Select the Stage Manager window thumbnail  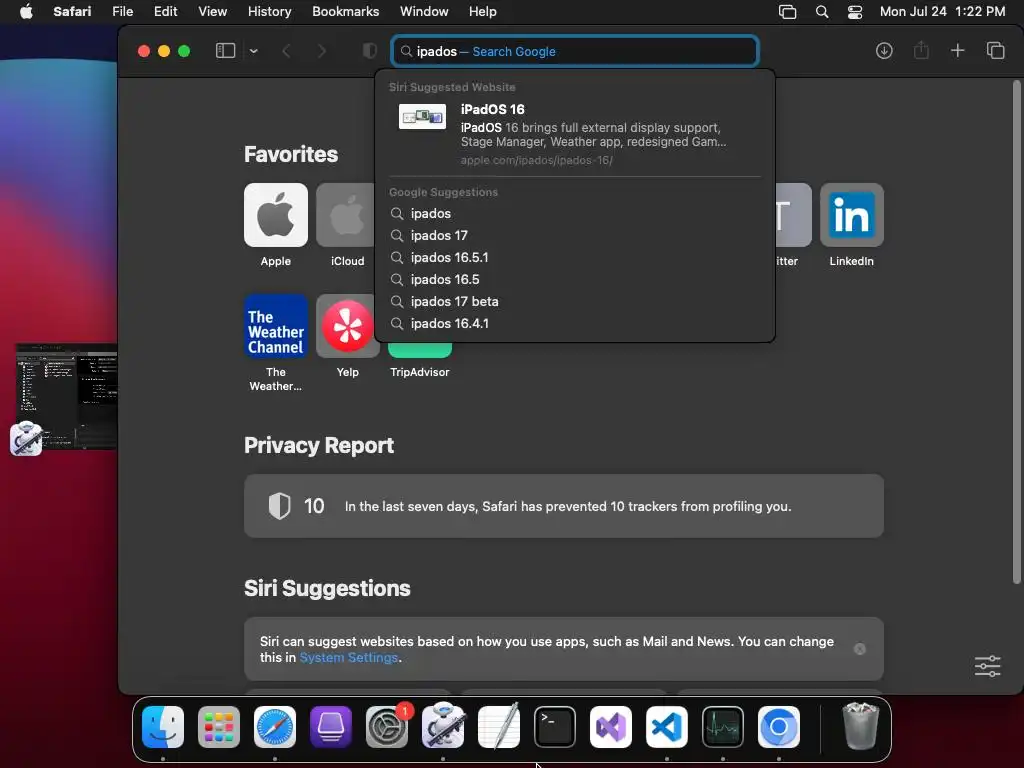[x=67, y=396]
